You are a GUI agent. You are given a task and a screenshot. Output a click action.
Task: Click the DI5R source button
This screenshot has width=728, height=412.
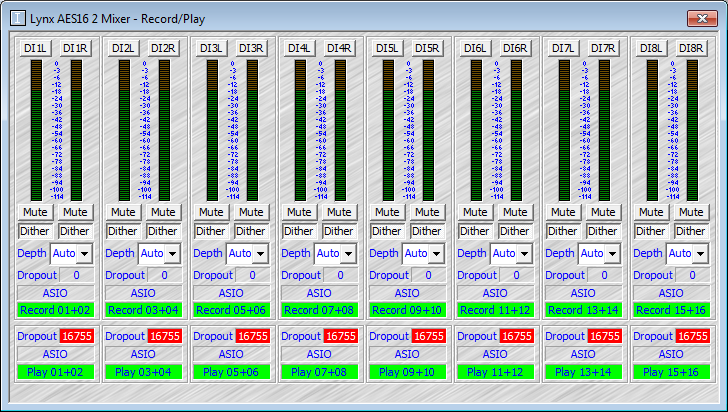pyautogui.click(x=427, y=48)
